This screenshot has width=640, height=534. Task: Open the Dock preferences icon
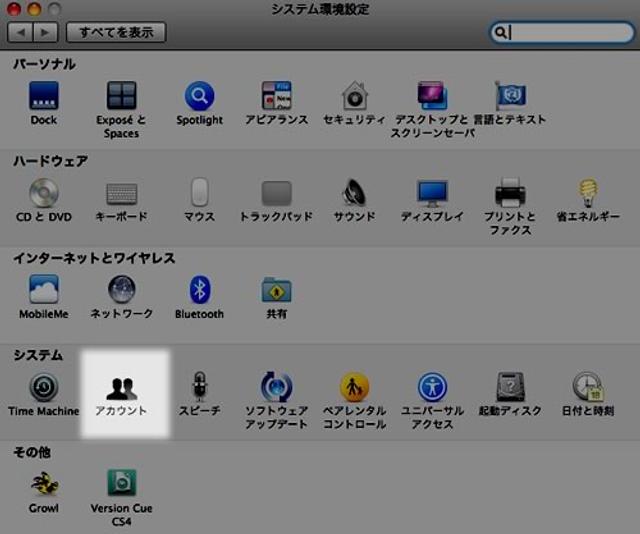43,97
